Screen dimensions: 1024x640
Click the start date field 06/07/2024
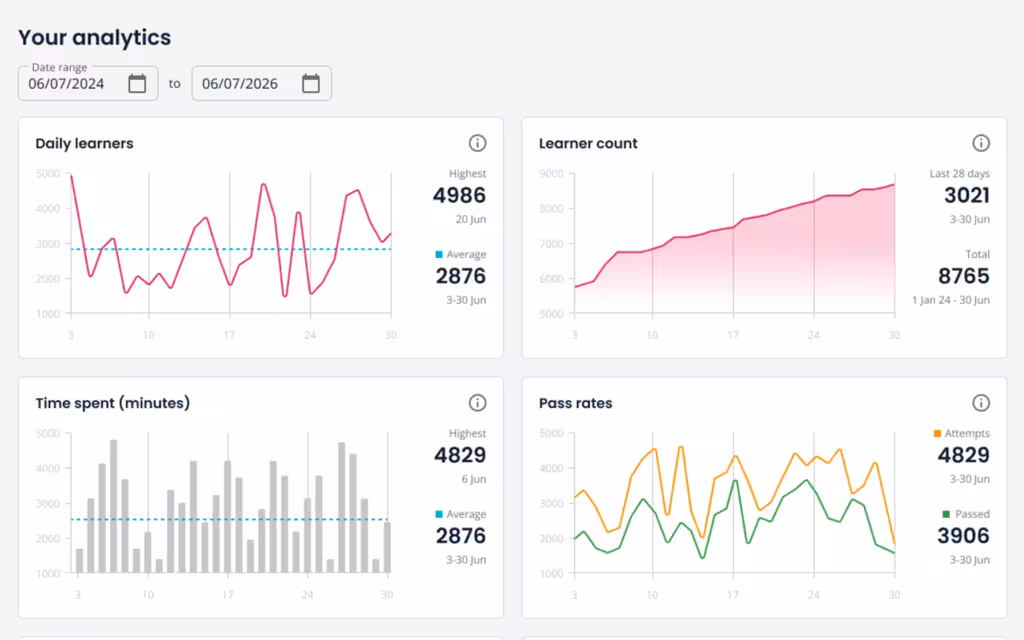tap(88, 84)
